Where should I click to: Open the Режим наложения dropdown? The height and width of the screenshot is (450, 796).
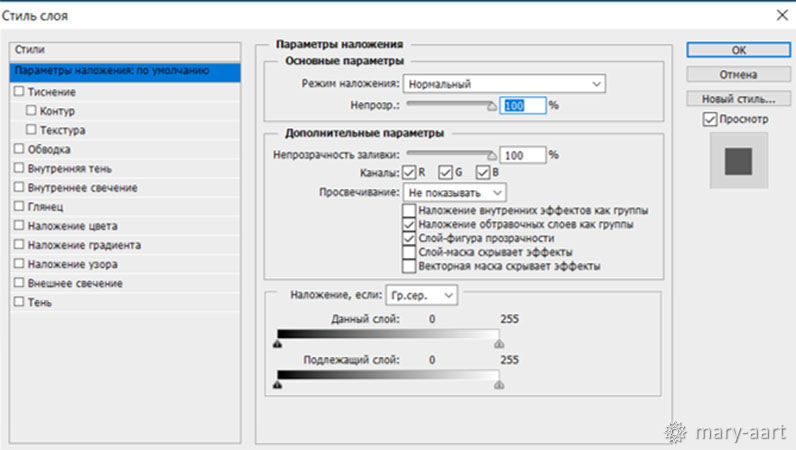pos(504,84)
